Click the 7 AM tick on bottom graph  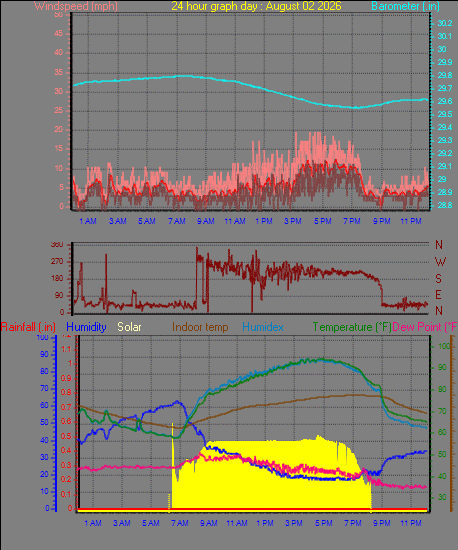pyautogui.click(x=180, y=523)
